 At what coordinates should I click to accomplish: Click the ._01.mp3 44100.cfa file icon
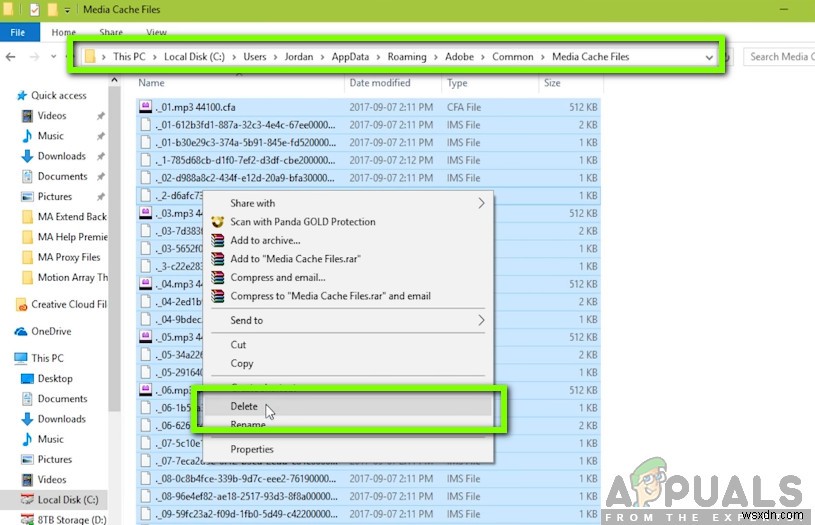click(x=146, y=107)
